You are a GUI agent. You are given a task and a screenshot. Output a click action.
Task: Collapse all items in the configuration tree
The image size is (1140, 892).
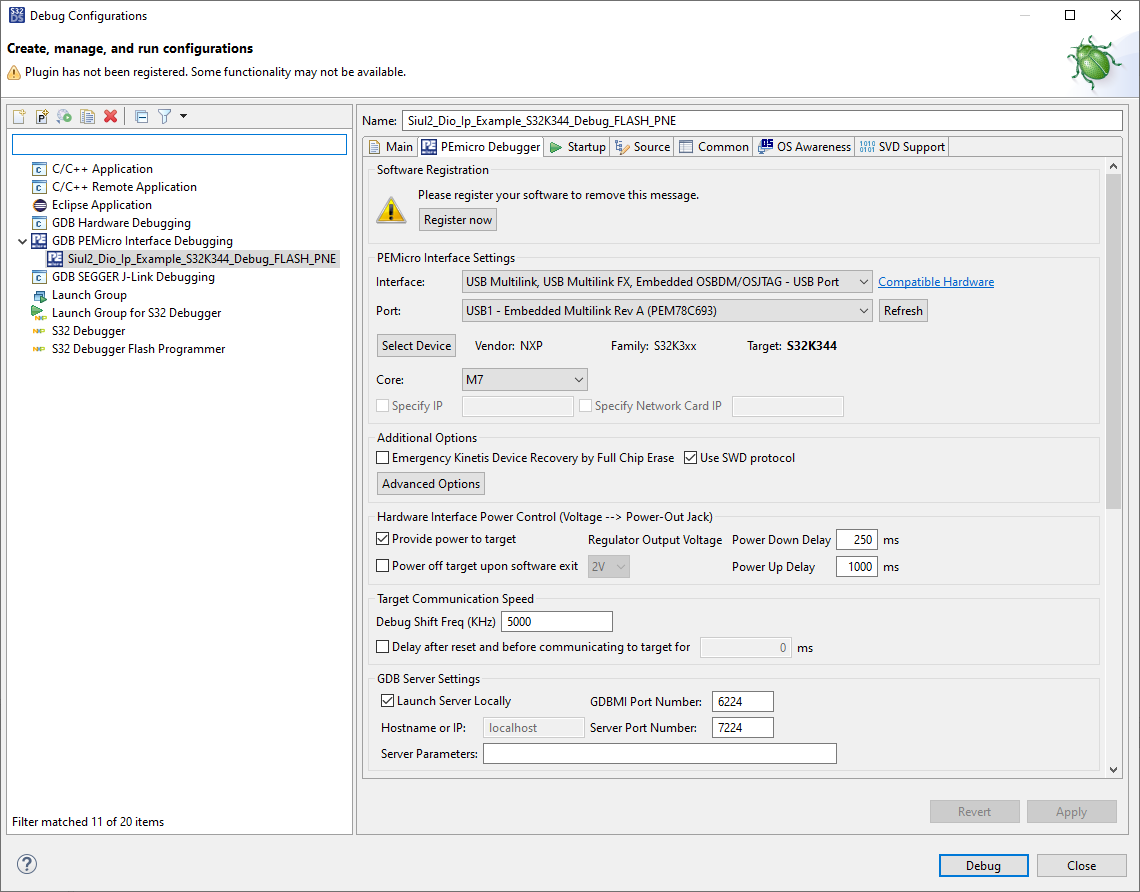pos(140,116)
